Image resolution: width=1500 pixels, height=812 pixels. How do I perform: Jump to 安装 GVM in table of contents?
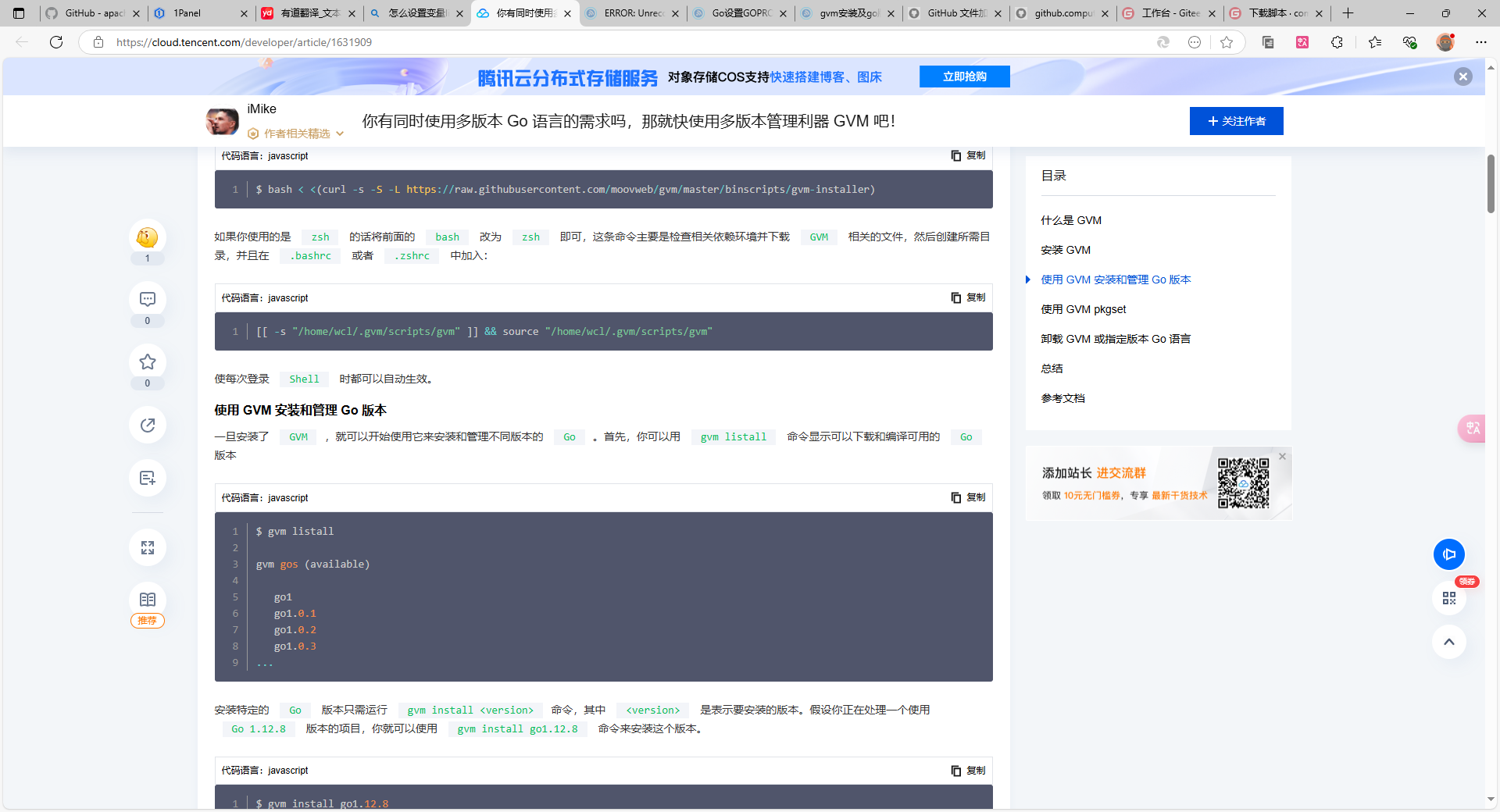(x=1066, y=250)
